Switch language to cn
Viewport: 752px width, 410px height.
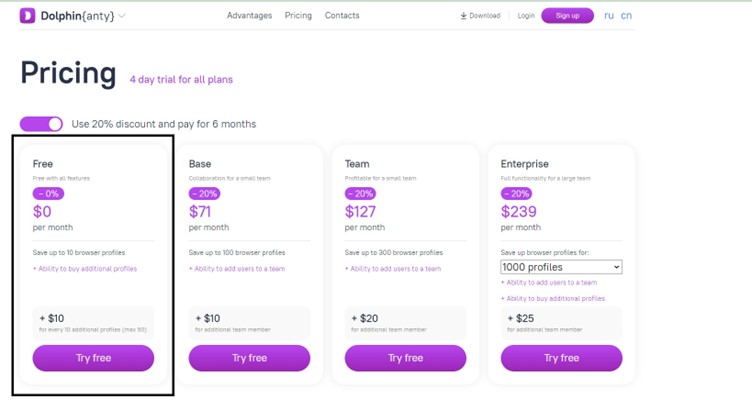(x=626, y=16)
